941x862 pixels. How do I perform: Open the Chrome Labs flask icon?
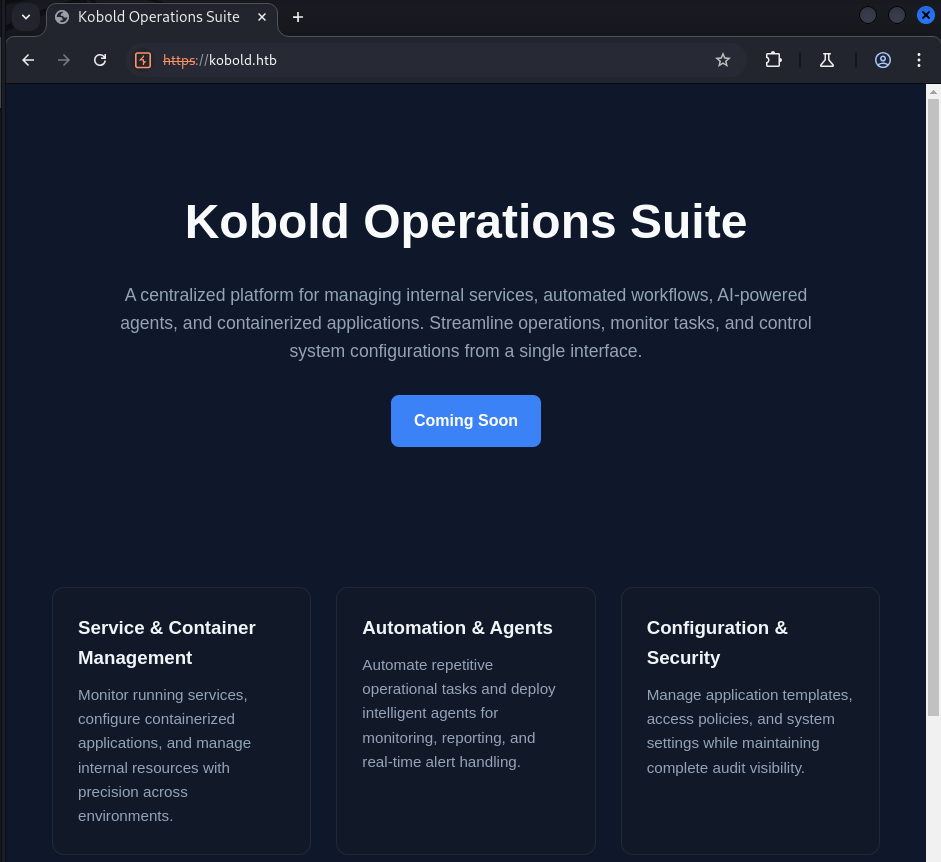827,60
